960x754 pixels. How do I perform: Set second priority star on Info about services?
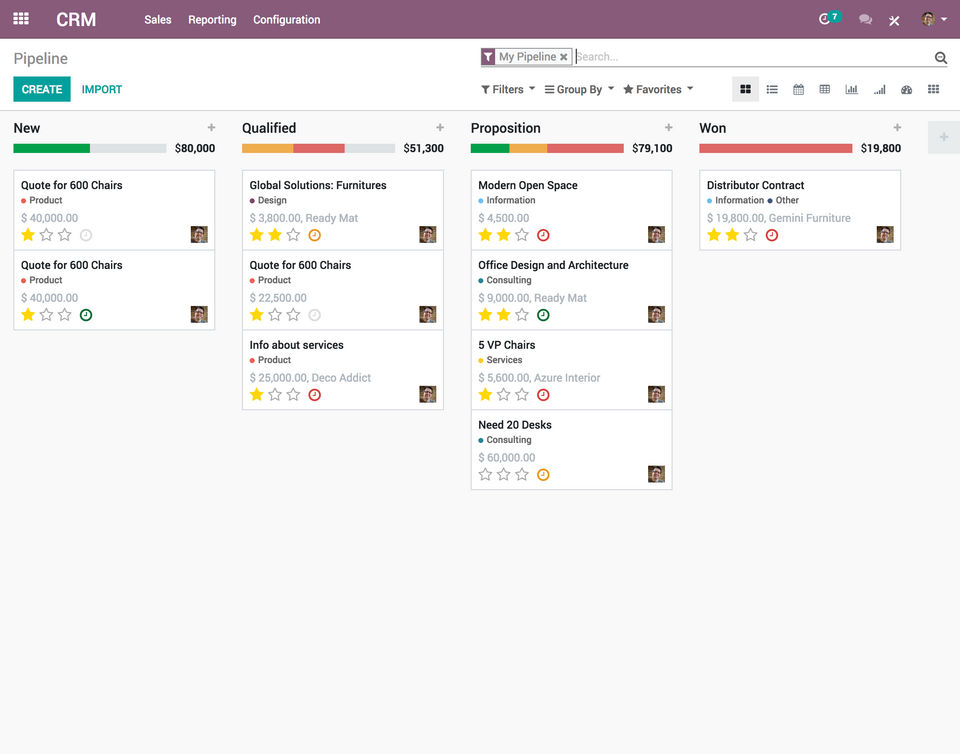275,395
